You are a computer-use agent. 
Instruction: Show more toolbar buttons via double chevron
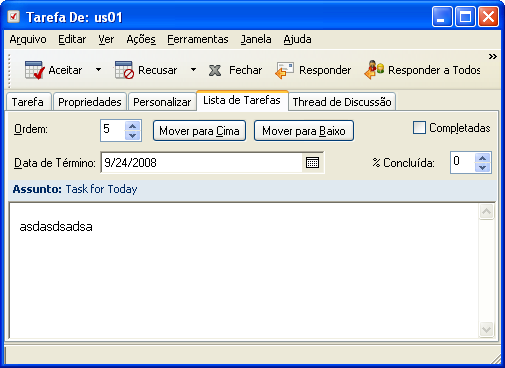493,56
